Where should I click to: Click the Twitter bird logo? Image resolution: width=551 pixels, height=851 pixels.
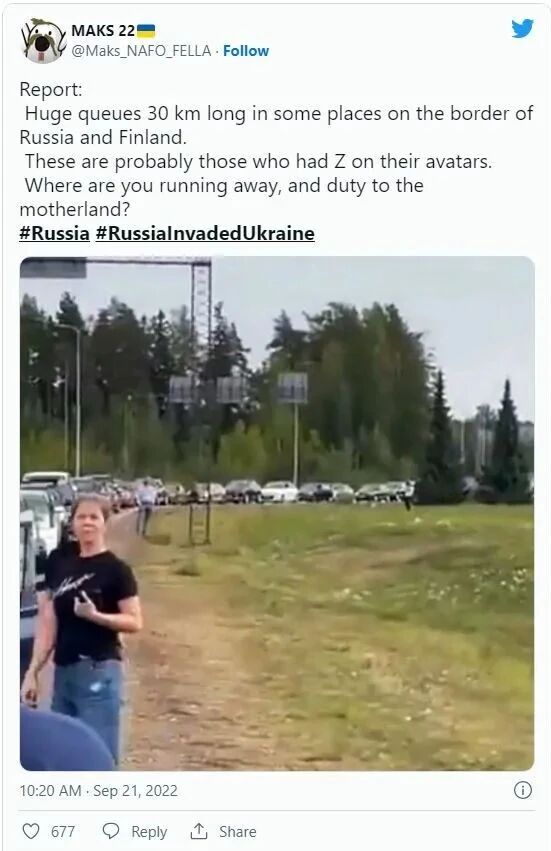[x=522, y=28]
